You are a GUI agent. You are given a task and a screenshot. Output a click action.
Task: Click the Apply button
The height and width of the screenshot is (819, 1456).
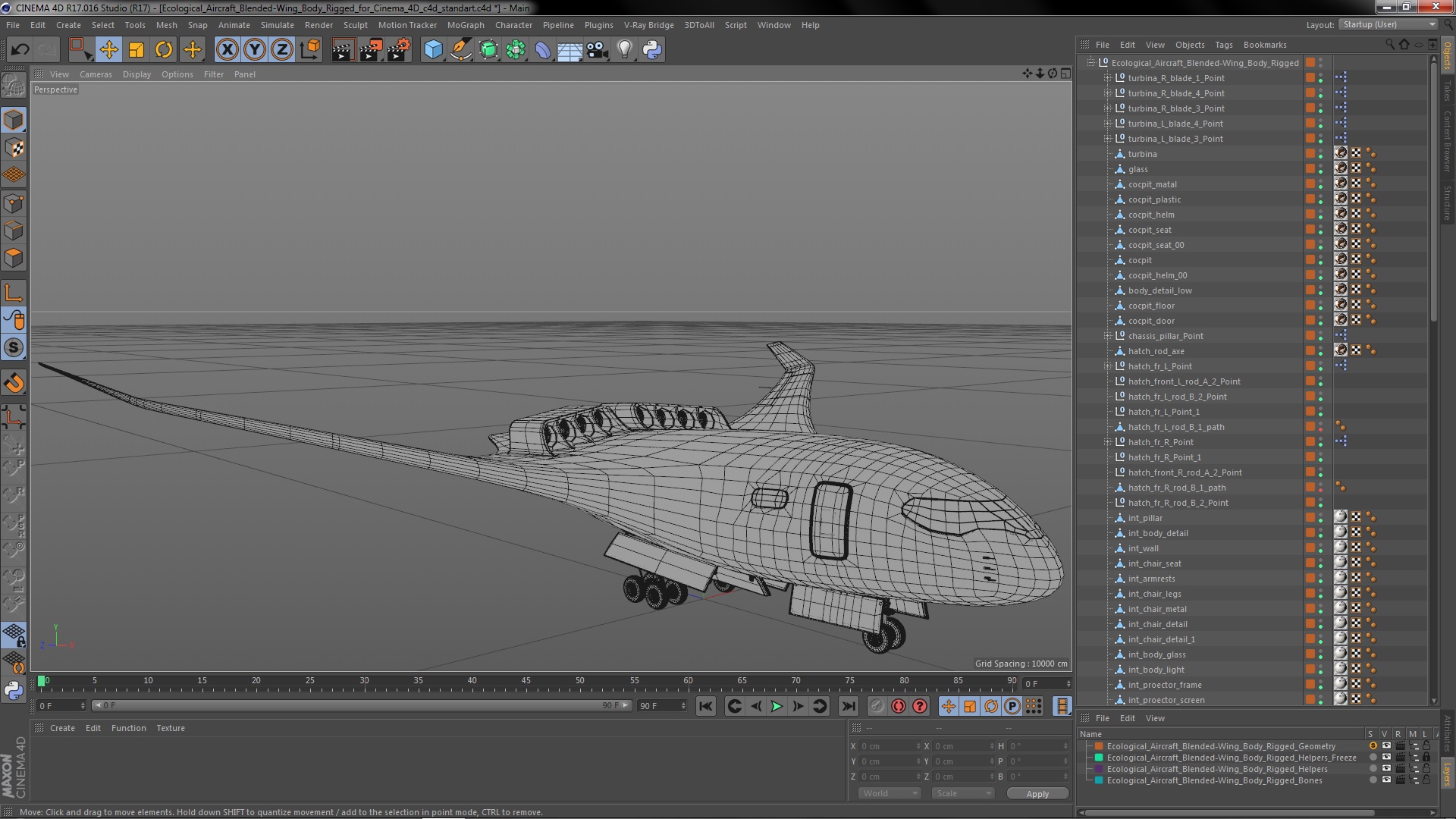1037,793
